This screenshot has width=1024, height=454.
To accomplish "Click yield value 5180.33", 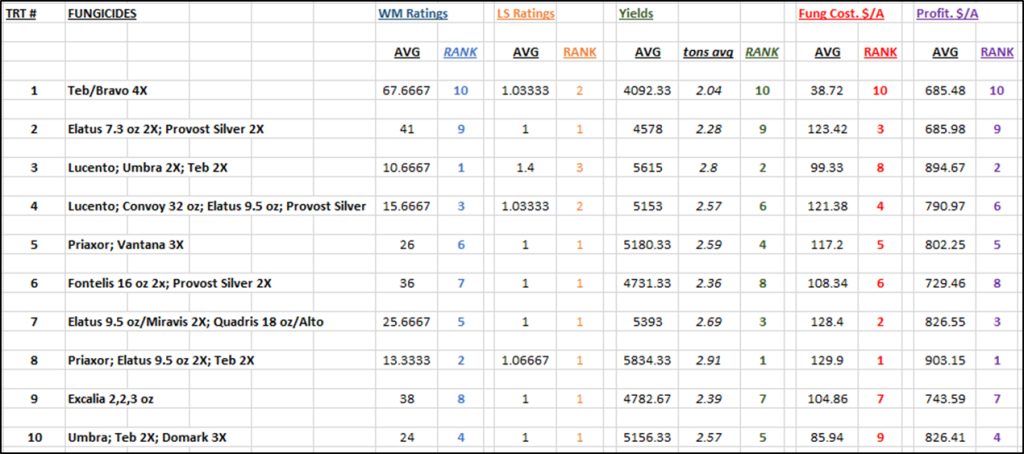I will click(x=648, y=245).
